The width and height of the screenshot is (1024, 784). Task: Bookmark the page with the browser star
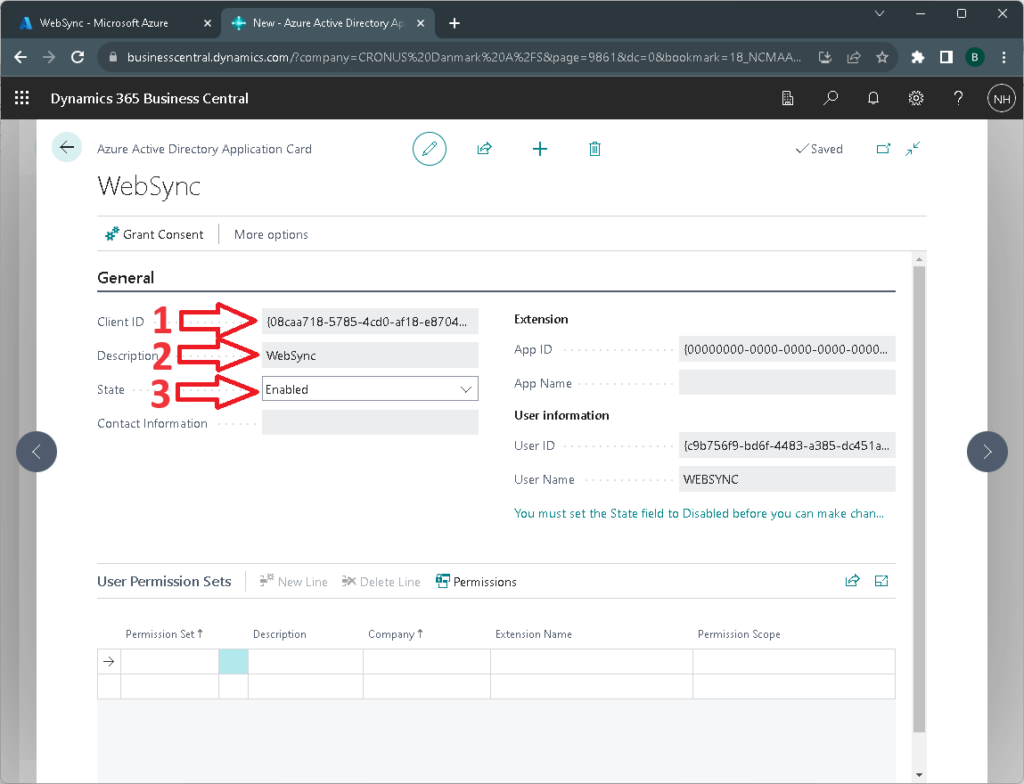pyautogui.click(x=882, y=57)
